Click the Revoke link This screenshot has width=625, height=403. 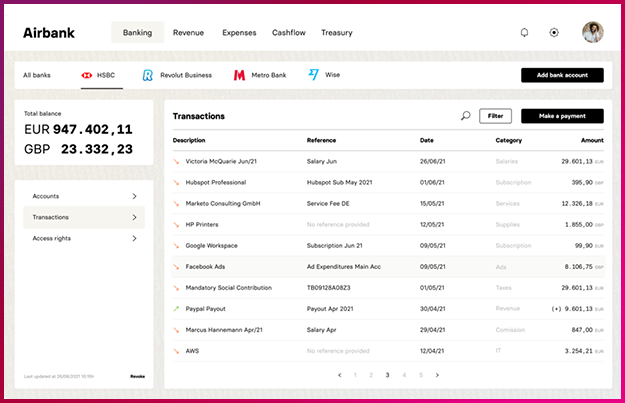pyautogui.click(x=138, y=376)
